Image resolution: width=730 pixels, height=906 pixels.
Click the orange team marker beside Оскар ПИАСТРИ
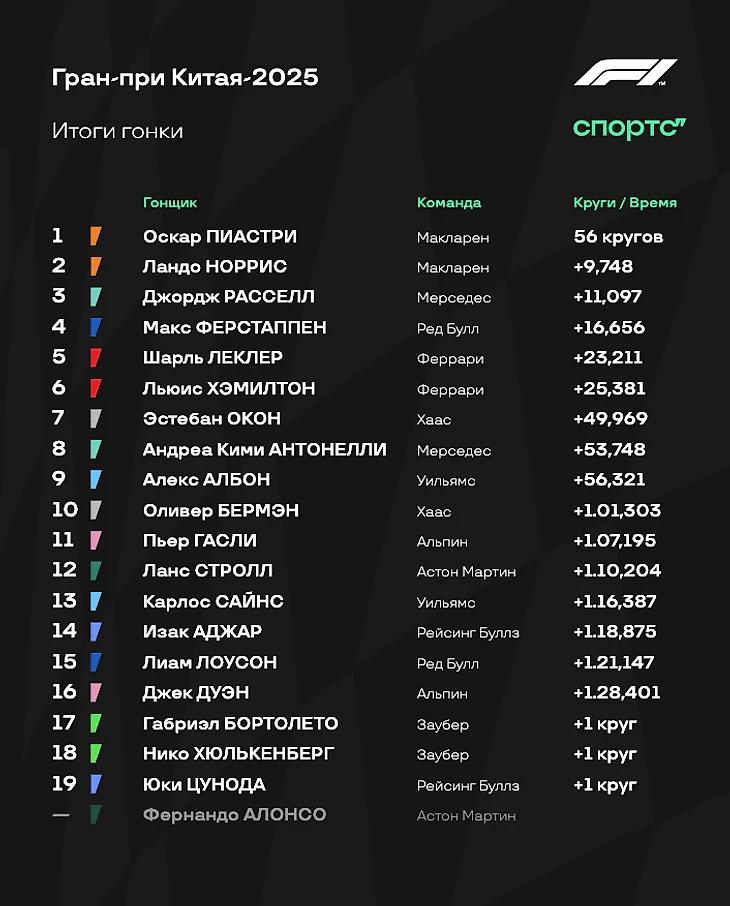96,236
